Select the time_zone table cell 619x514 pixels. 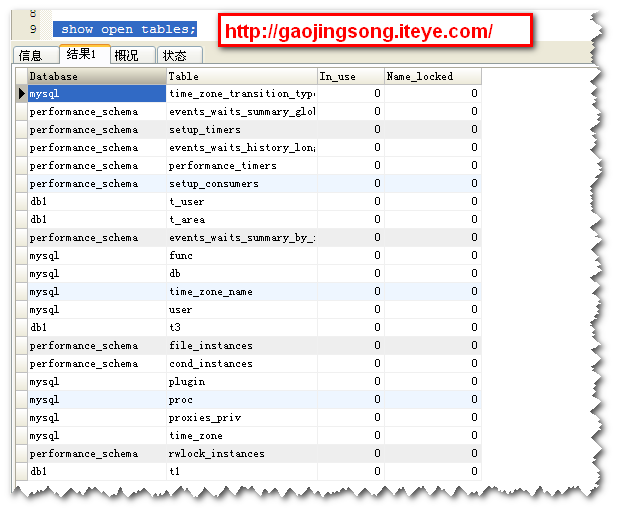click(242, 435)
